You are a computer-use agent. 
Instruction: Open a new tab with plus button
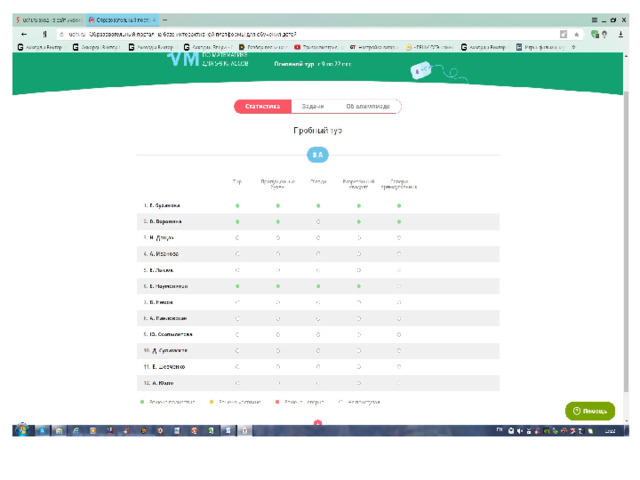(x=165, y=20)
